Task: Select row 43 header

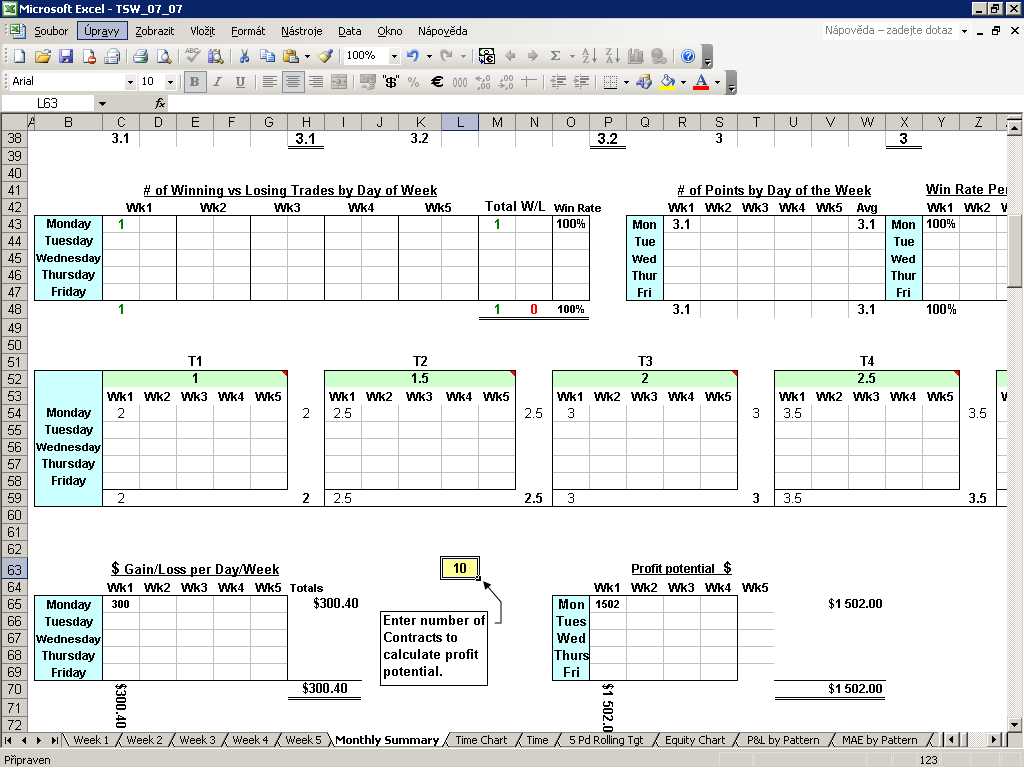Action: [14, 224]
